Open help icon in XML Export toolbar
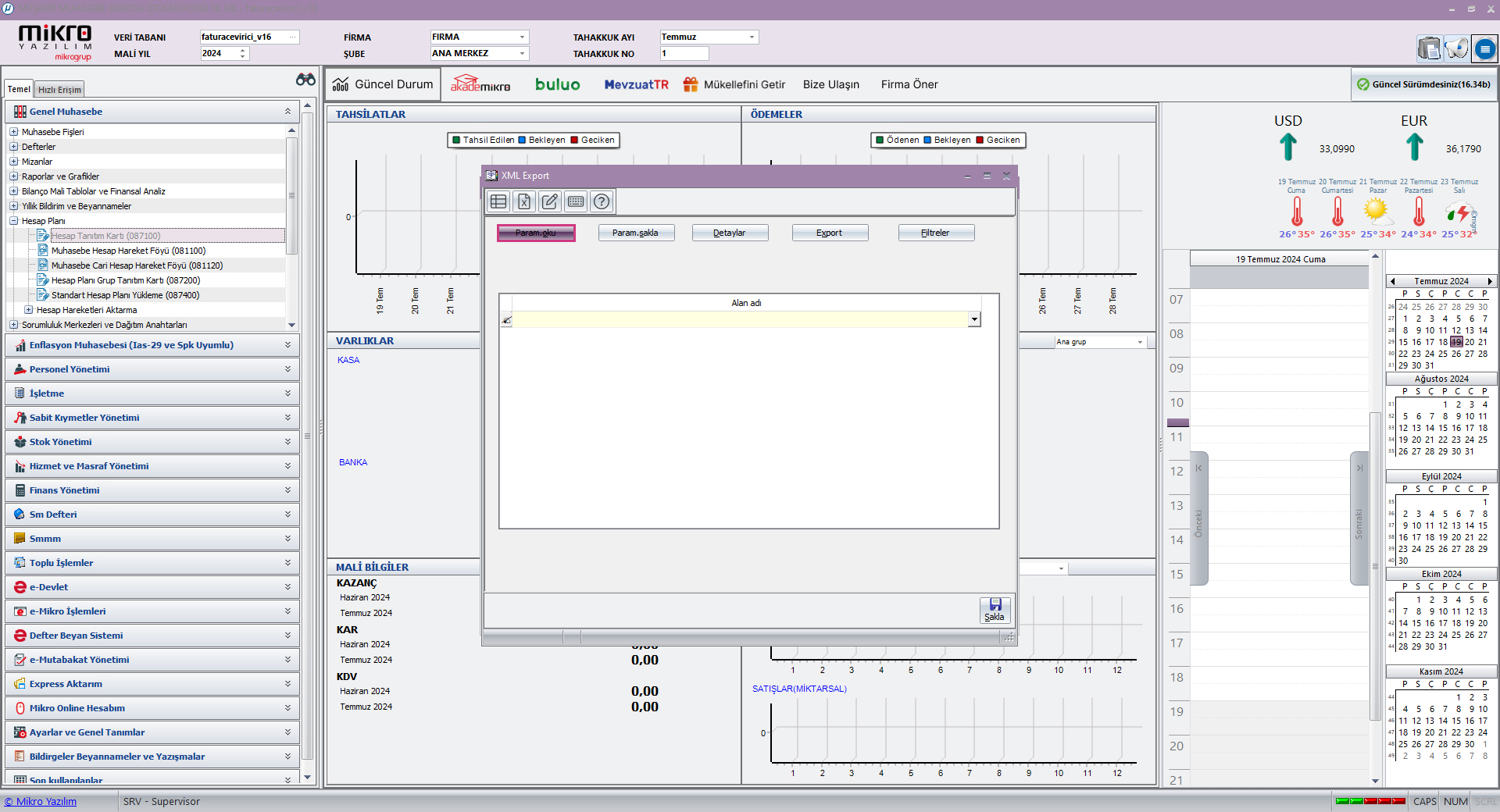 602,201
